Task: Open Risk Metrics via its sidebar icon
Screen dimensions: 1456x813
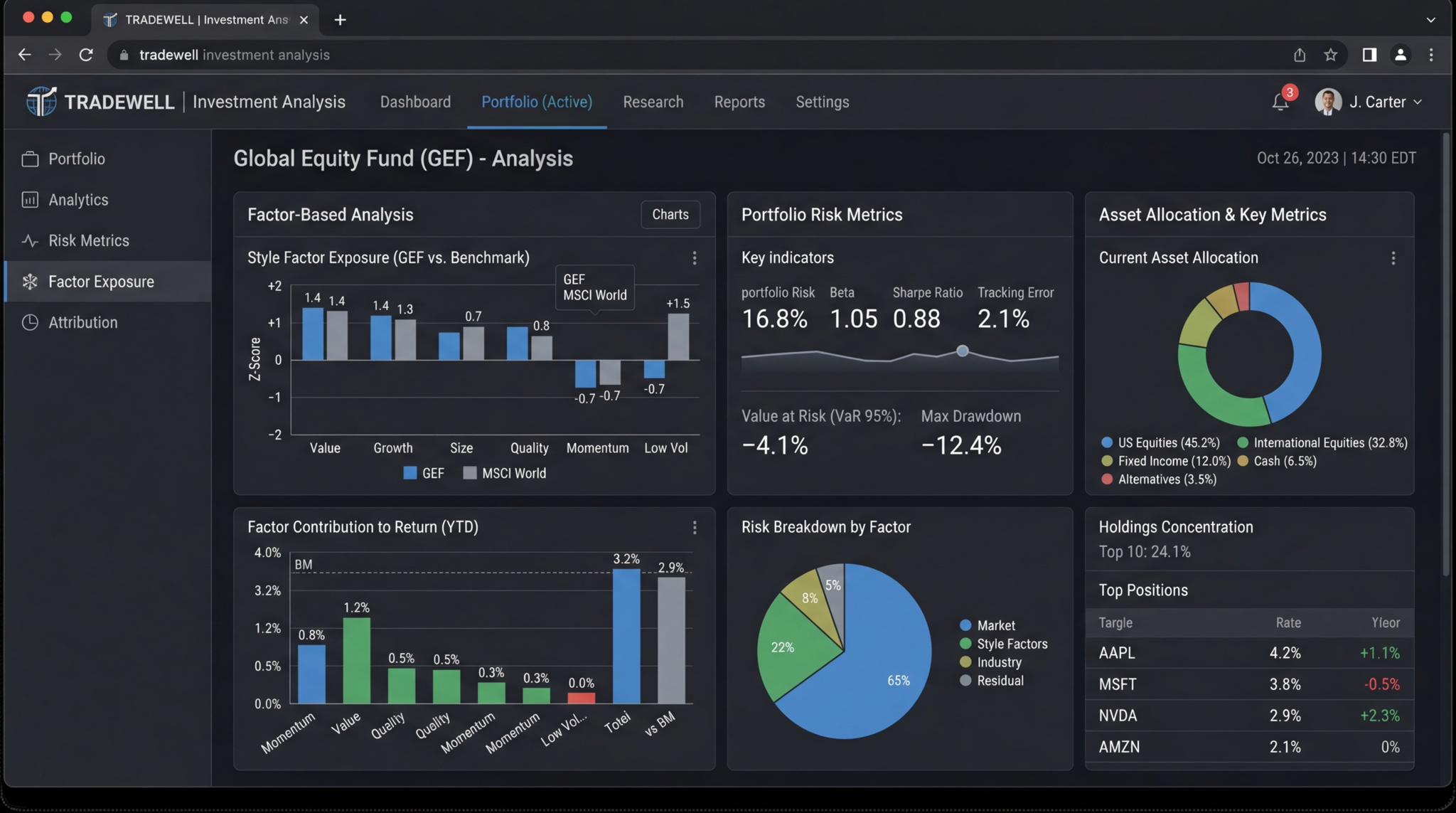Action: coord(30,240)
